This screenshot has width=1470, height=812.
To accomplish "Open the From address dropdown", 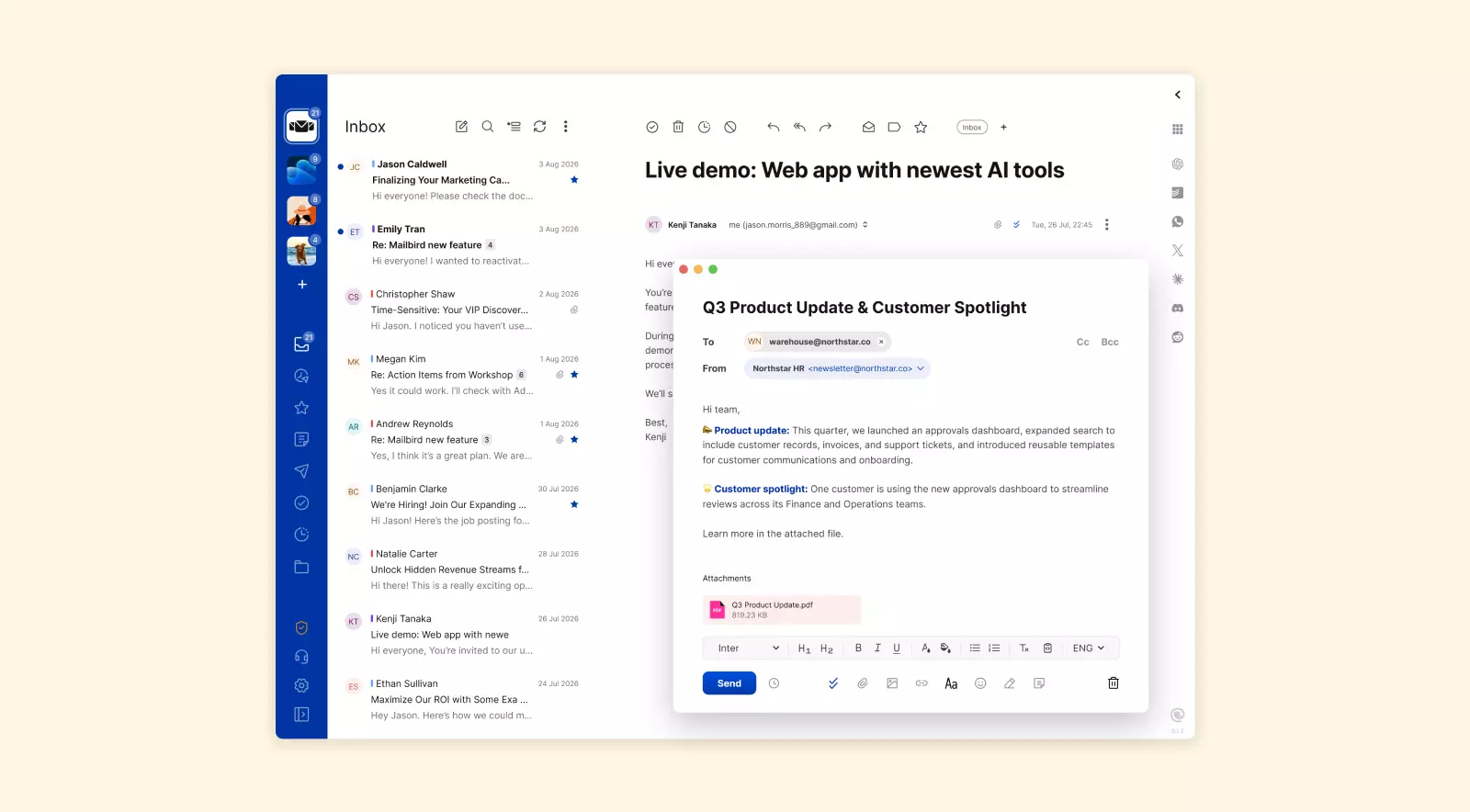I will point(837,368).
